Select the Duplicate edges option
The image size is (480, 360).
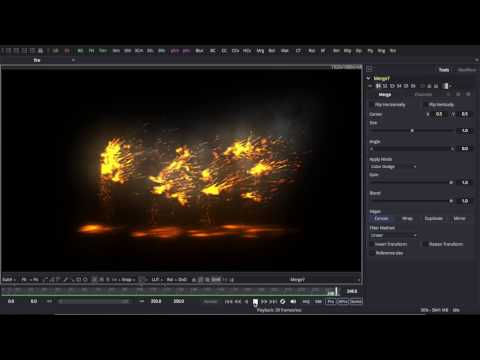[433, 219]
